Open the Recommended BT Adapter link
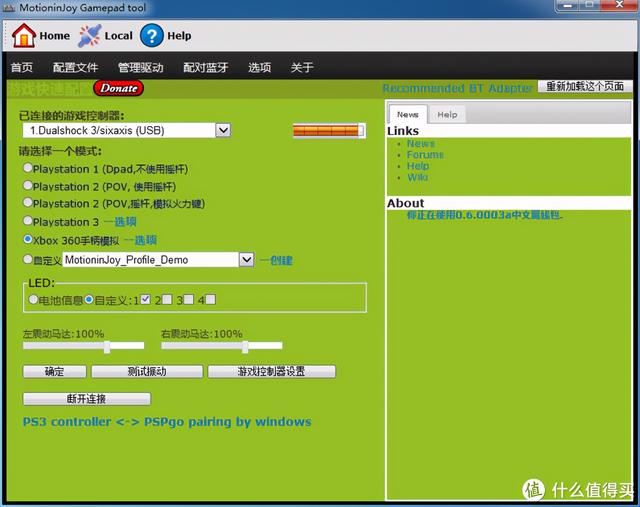 coord(457,88)
